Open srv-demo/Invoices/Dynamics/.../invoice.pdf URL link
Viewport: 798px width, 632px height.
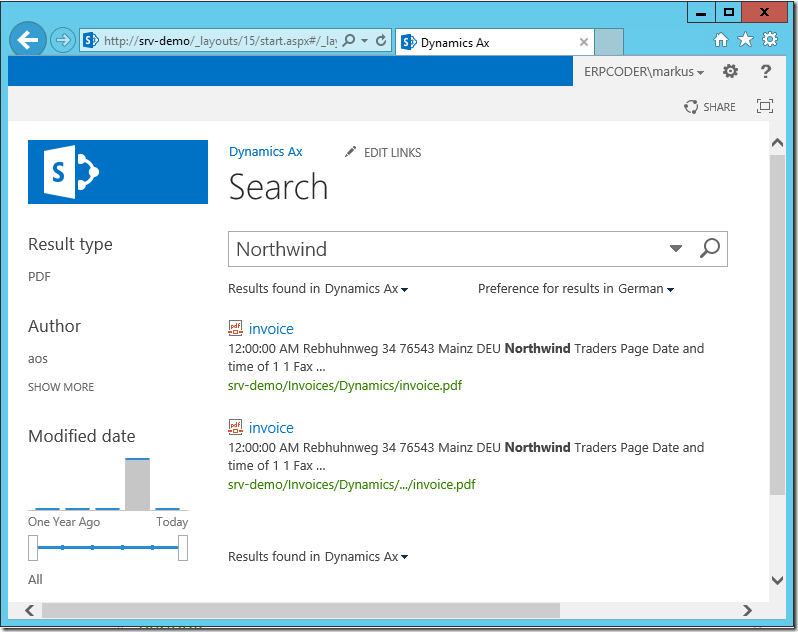pos(352,484)
